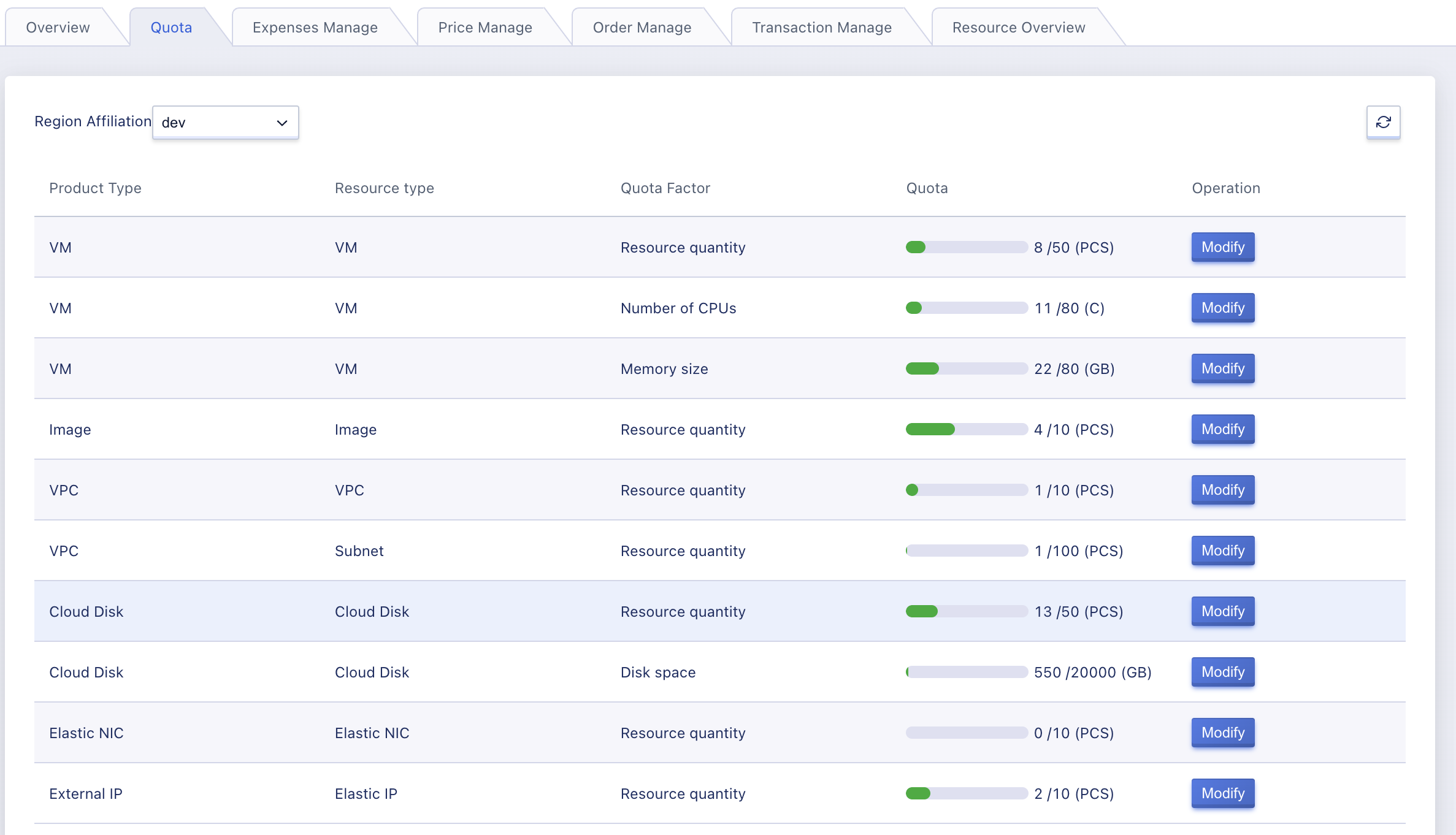This screenshot has width=1456, height=835.
Task: Click the 22/80 memory progress bar
Action: pos(967,368)
